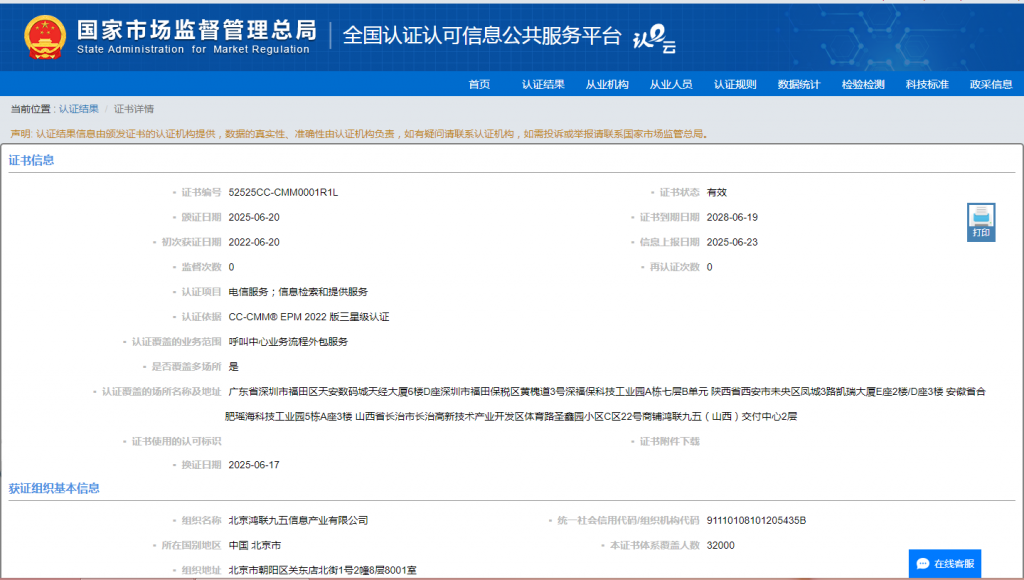This screenshot has width=1024, height=580.
Task: Click the 获证组织基本信息 section header
Action: pyautogui.click(x=54, y=489)
